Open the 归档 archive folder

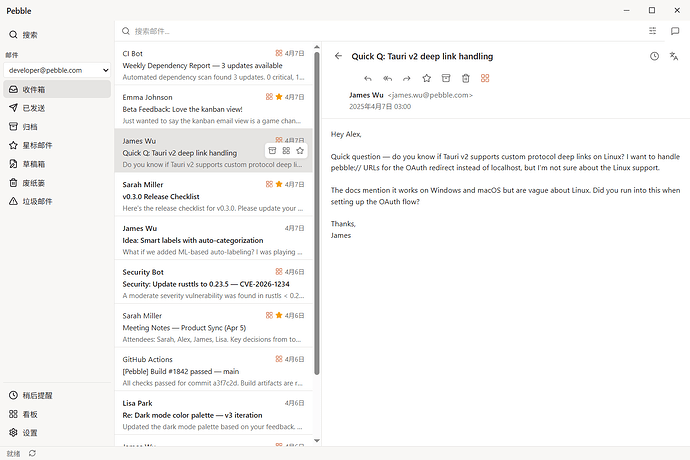coord(57,127)
